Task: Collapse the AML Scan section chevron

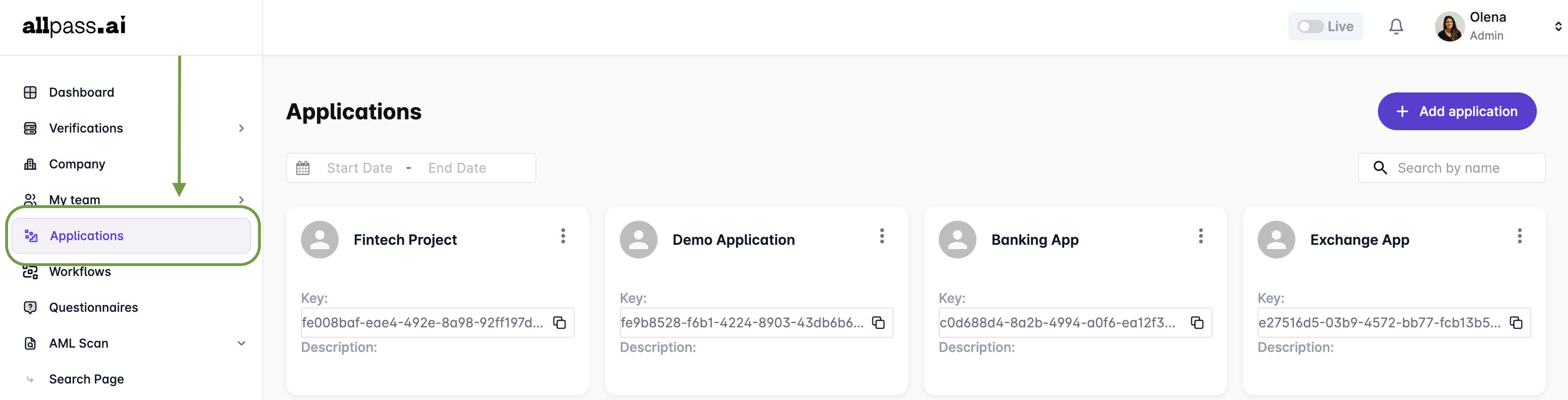Action: (242, 343)
